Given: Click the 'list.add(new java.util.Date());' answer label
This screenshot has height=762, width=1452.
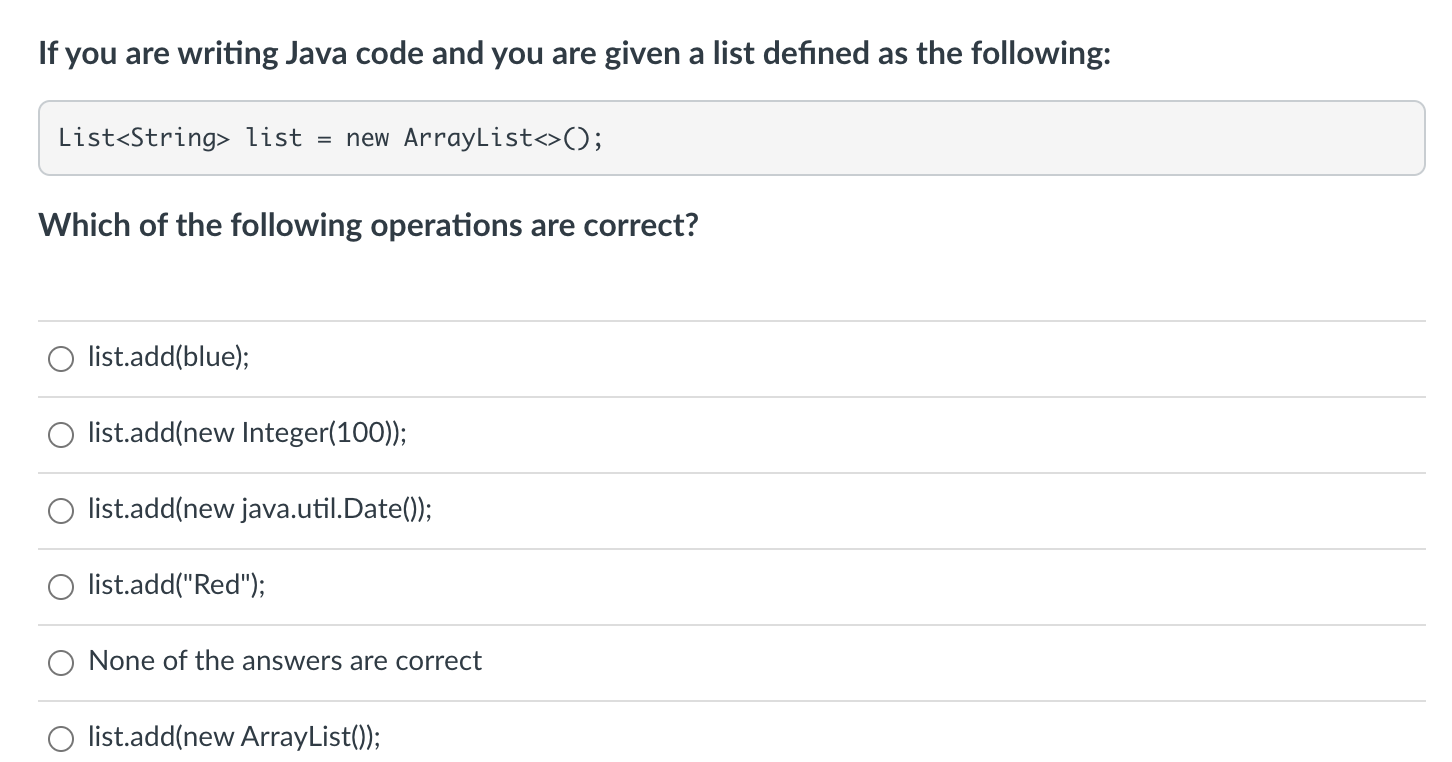Looking at the screenshot, I should pyautogui.click(x=260, y=509).
